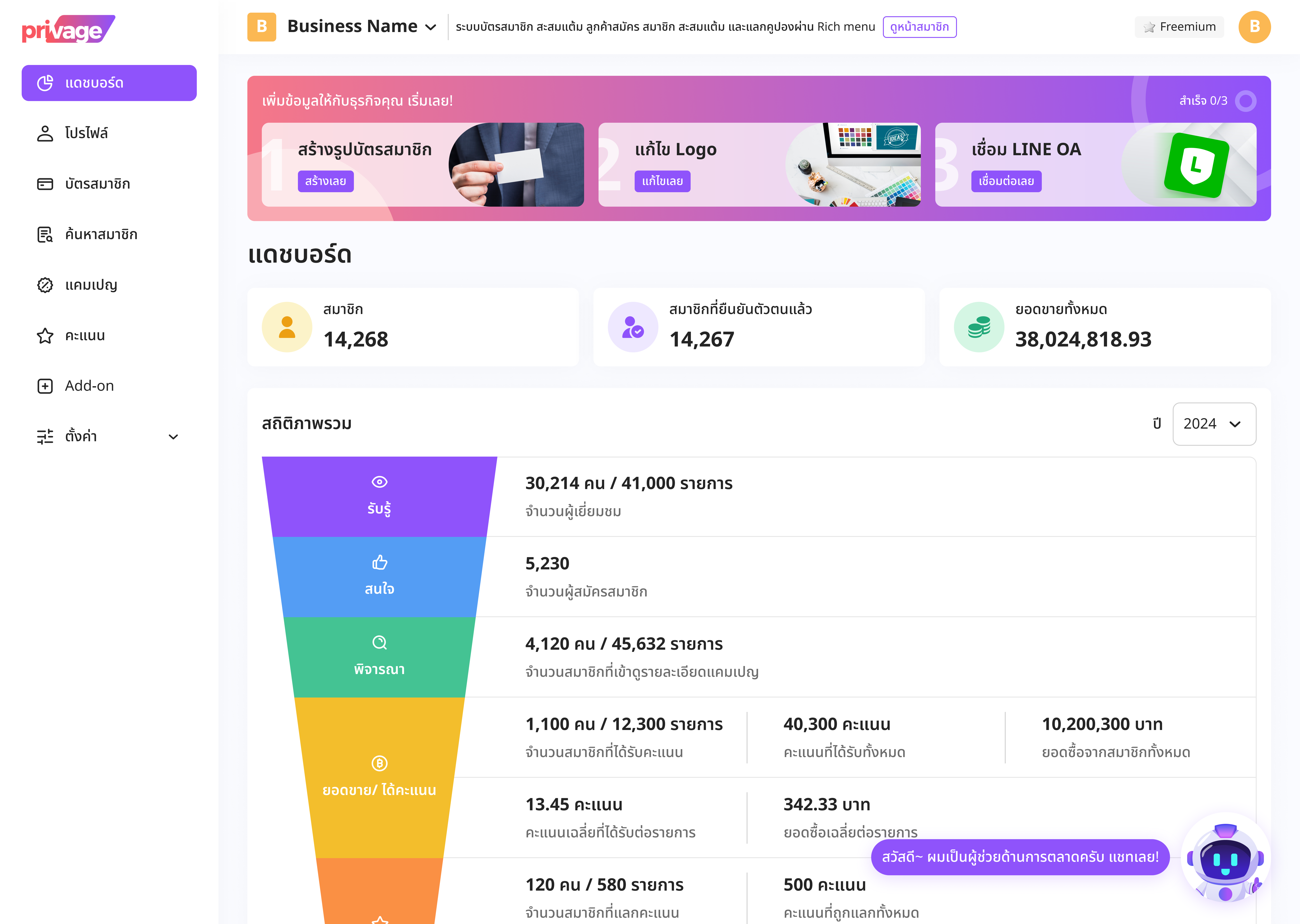Click 30,214 คน / 41,000 รายการ text
1300x924 pixels.
click(629, 484)
